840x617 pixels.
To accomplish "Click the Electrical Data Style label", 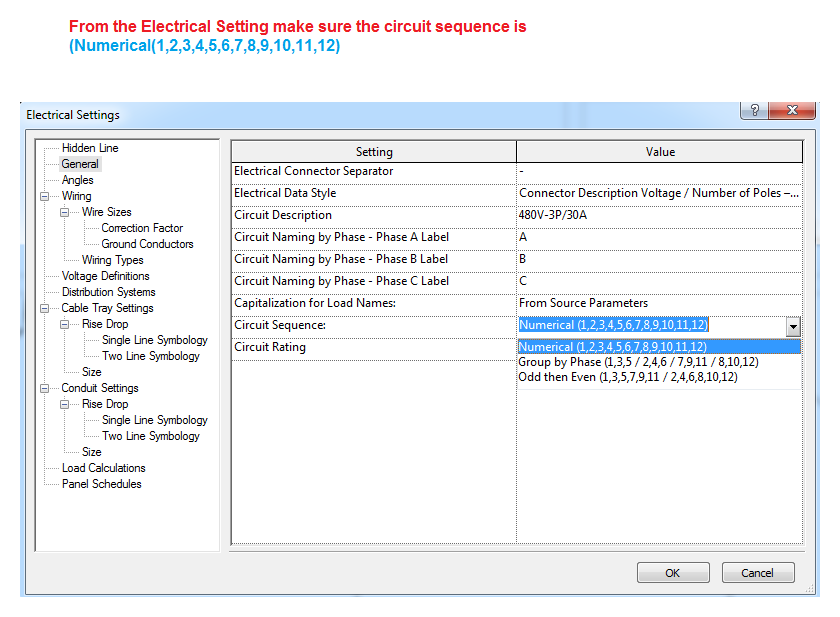I will [x=285, y=193].
